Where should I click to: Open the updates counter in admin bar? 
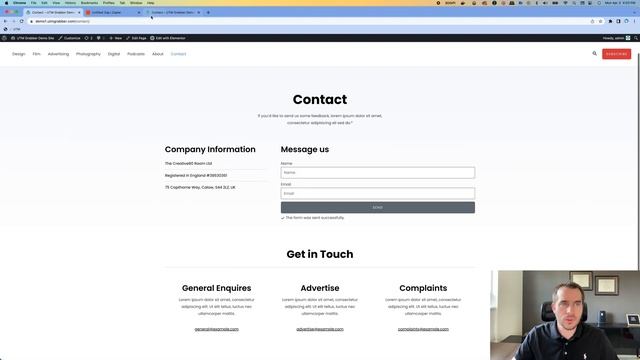(88, 38)
